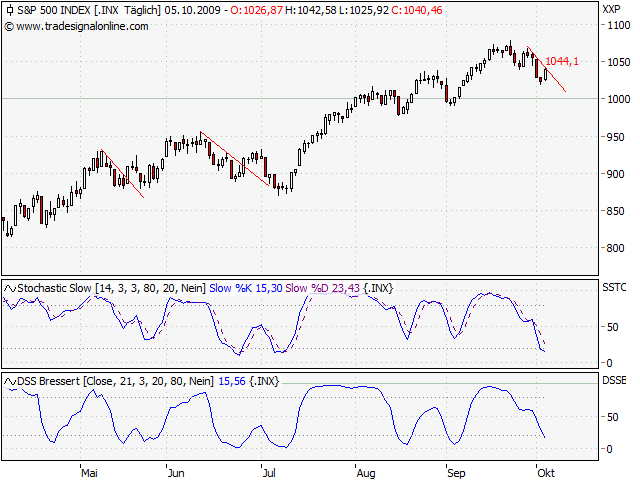Viewport: 640px width, 480px height.
Task: Click the Okt month label
Action: (546, 473)
